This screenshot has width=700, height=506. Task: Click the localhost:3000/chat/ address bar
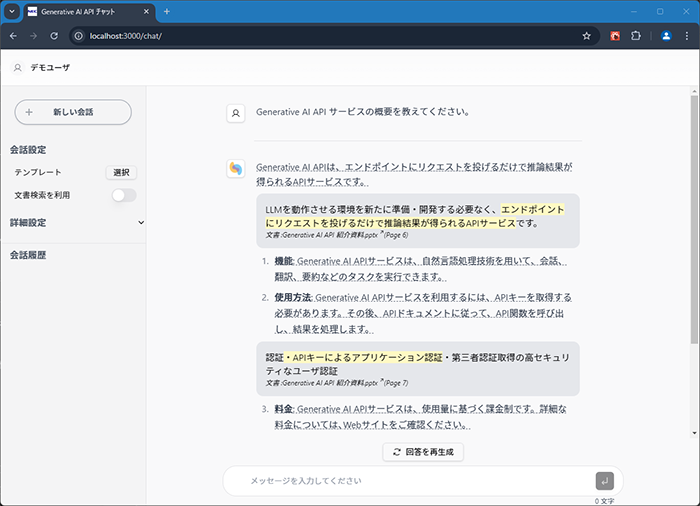(330, 36)
